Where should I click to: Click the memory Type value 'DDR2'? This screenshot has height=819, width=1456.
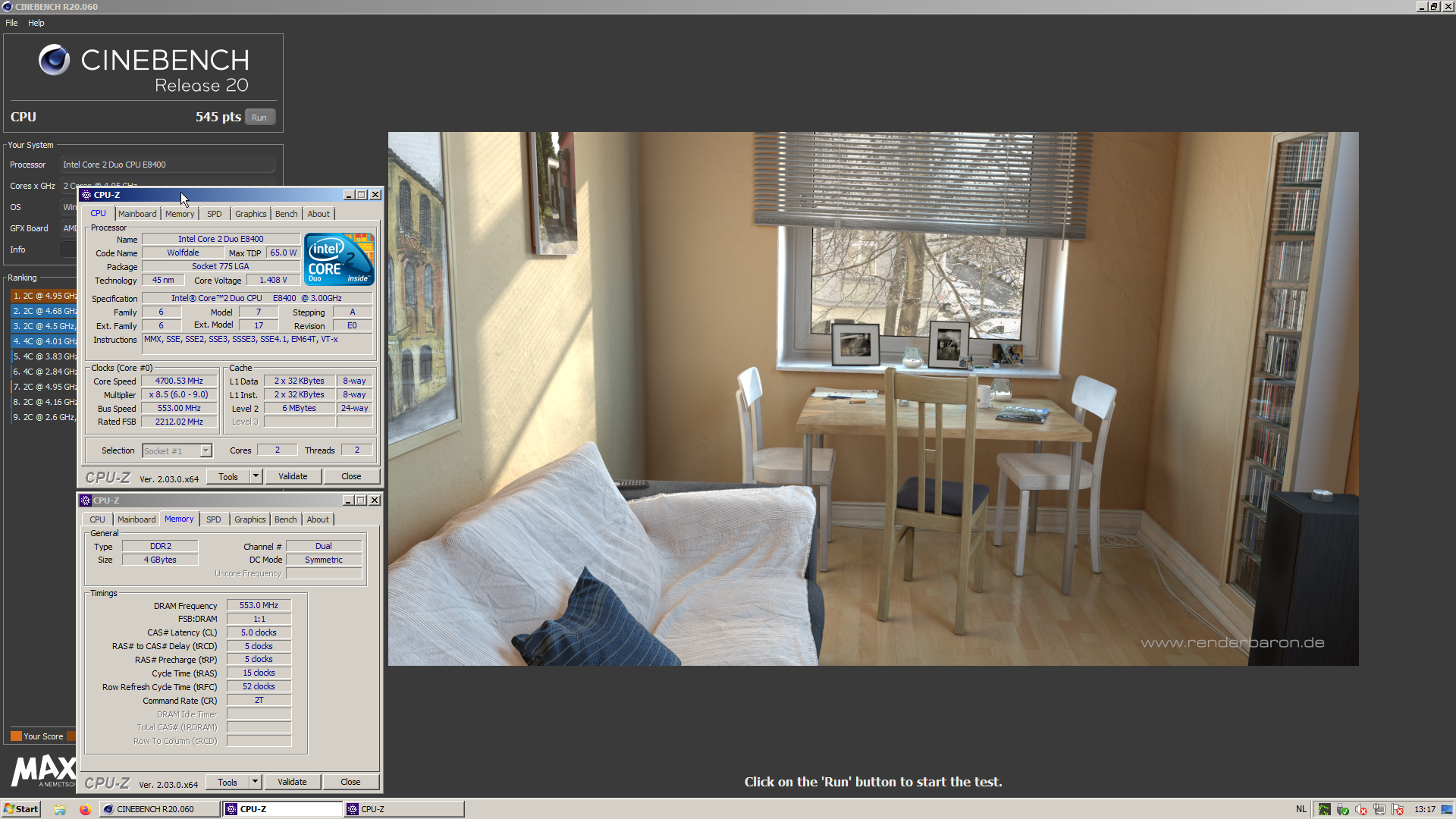click(160, 546)
